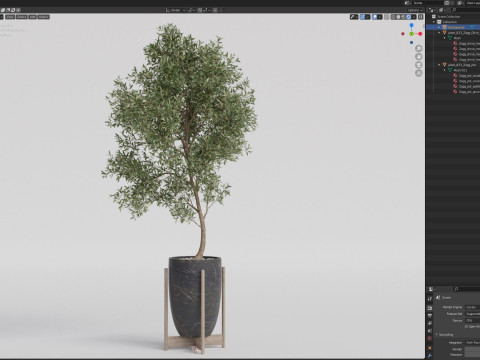The image size is (480, 360).
Task: Open the viewport shading options dropdown
Action: click(414, 17)
